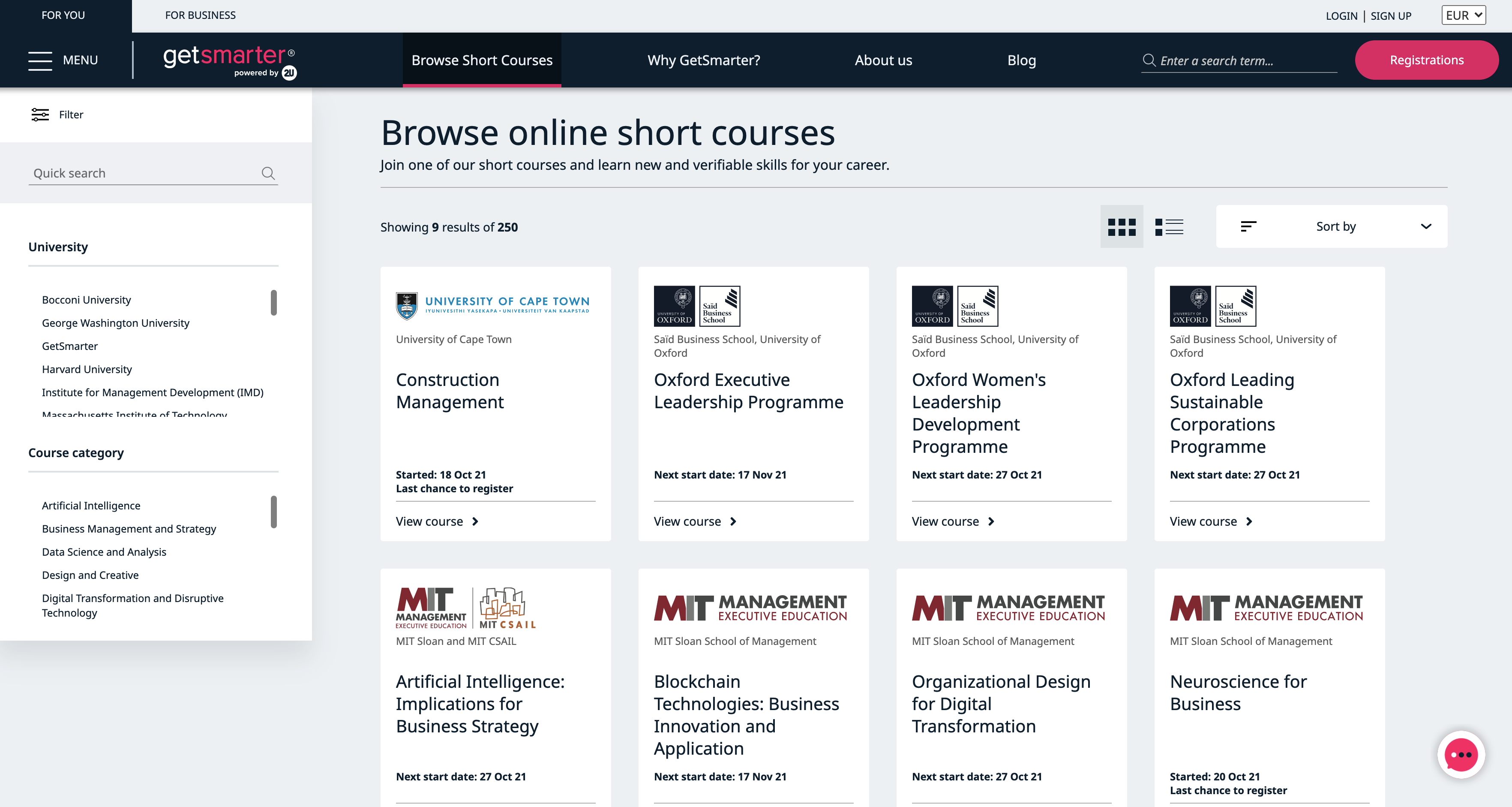Open Oxford Executive Leadership Programme title
1512x807 pixels.
[x=748, y=391]
